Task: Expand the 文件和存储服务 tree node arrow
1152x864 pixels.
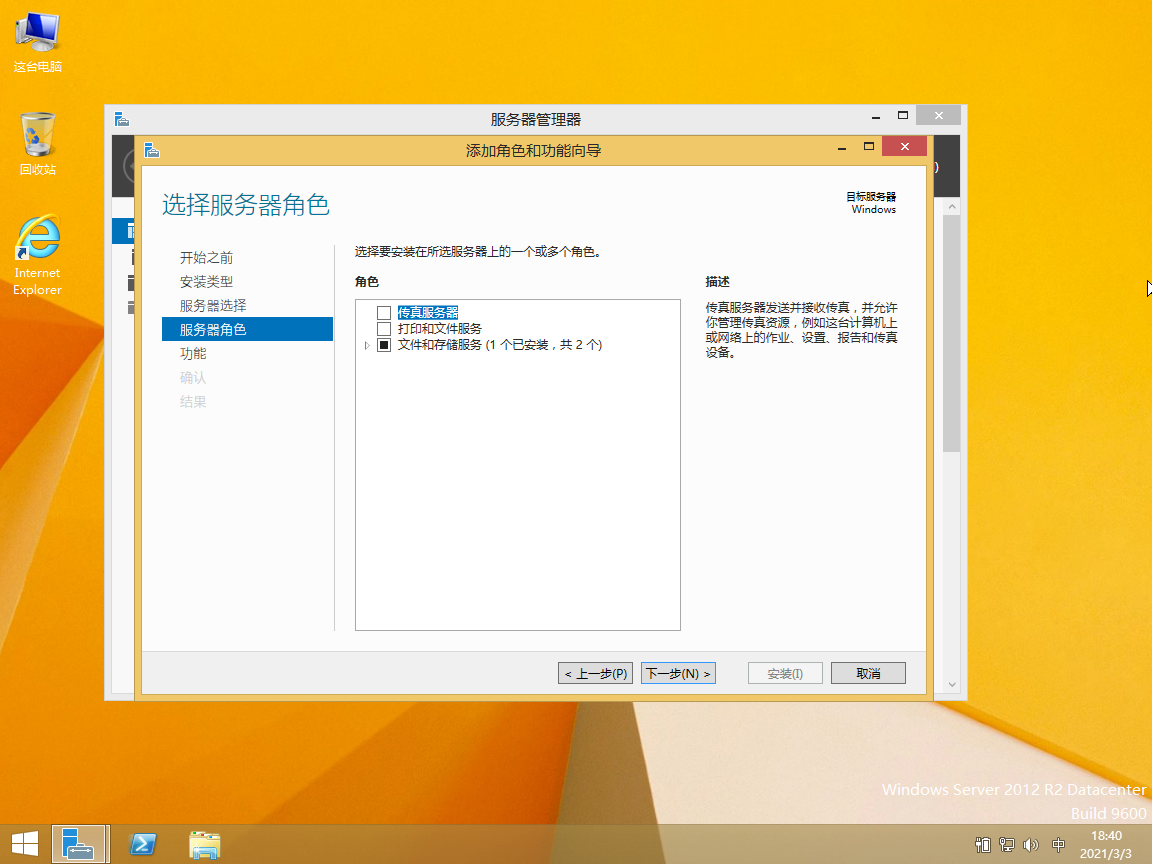Action: (367, 345)
